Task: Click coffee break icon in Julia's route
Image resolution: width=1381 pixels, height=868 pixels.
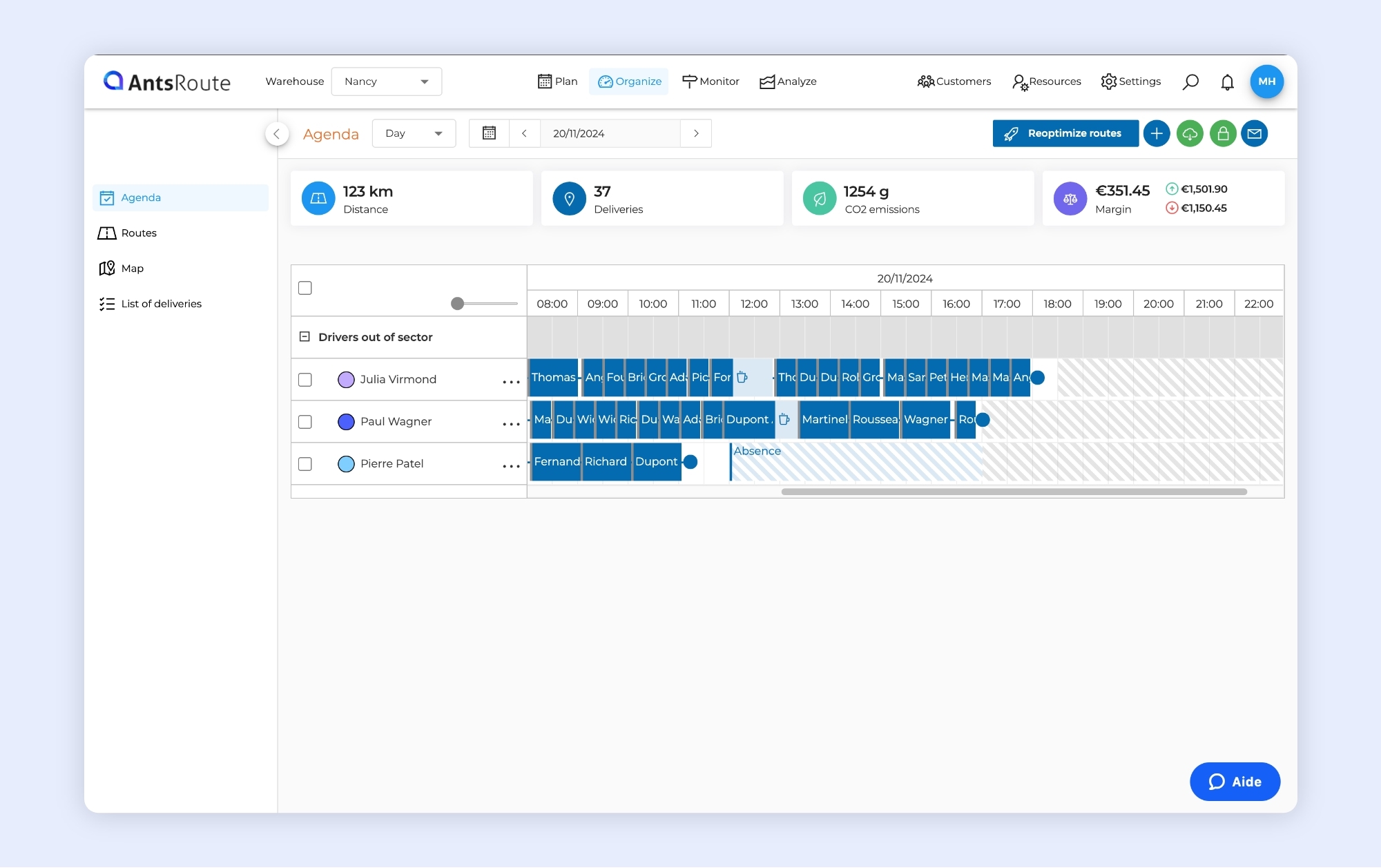Action: coord(742,377)
